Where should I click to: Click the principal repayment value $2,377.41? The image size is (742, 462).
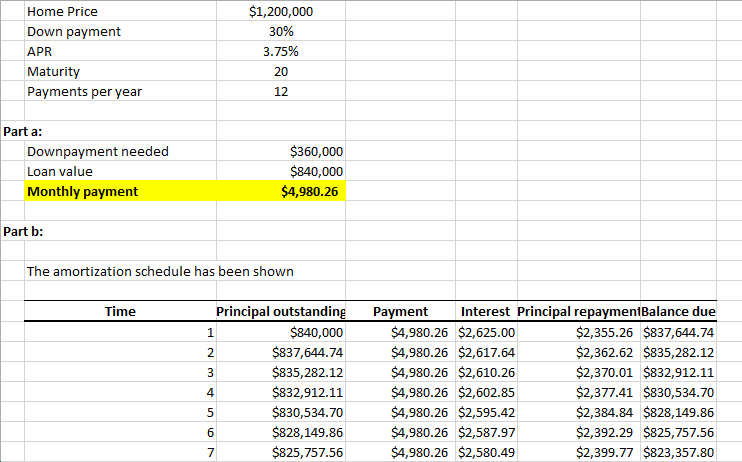click(x=604, y=393)
